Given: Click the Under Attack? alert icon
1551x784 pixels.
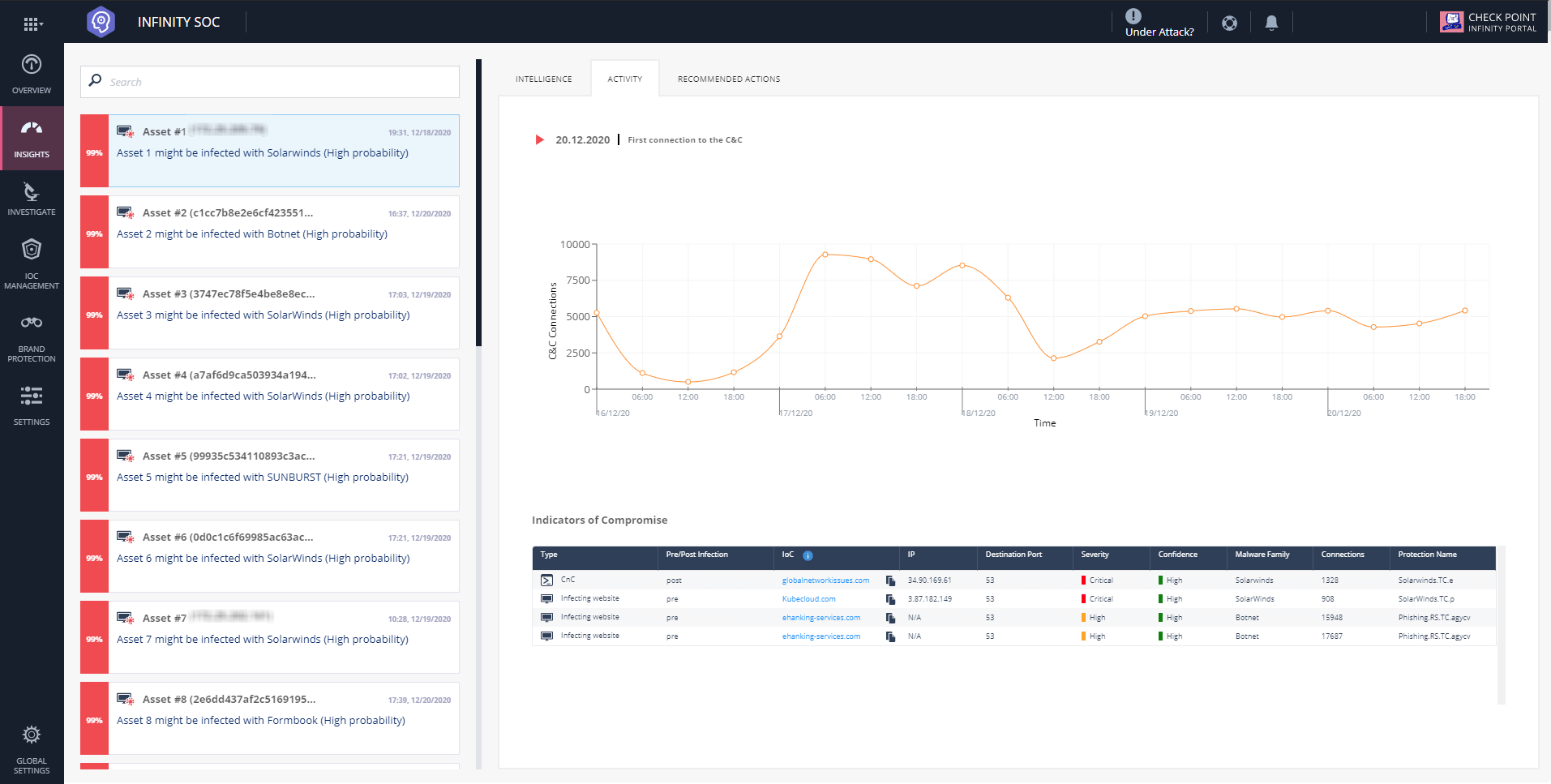Looking at the screenshot, I should coord(1133,16).
